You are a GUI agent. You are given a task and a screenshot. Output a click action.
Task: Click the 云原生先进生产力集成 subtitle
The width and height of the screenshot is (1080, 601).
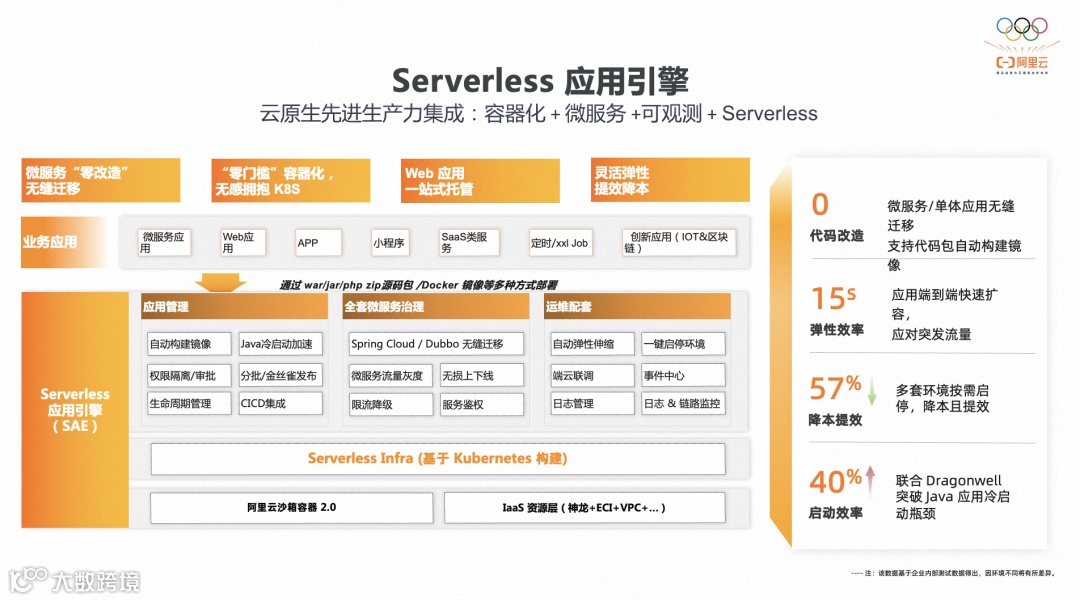pos(539,114)
